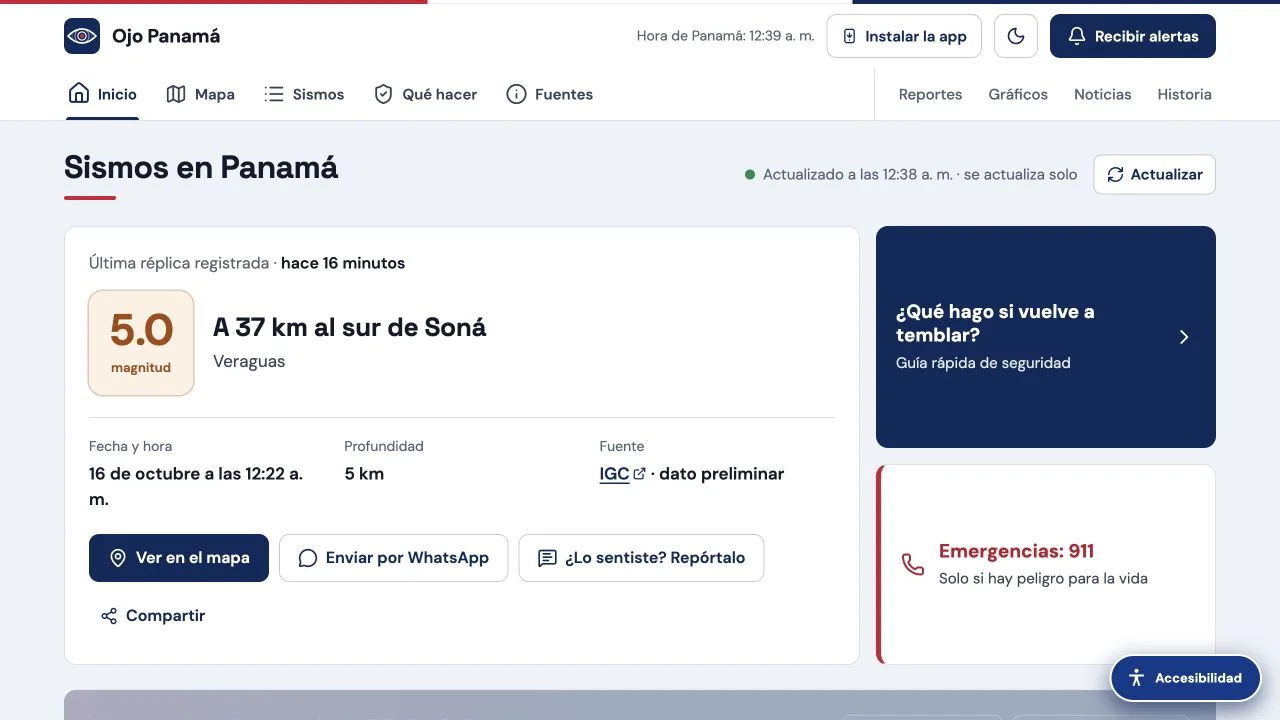This screenshot has width=1280, height=720.
Task: Switch to the Mapa tab
Action: coord(201,94)
